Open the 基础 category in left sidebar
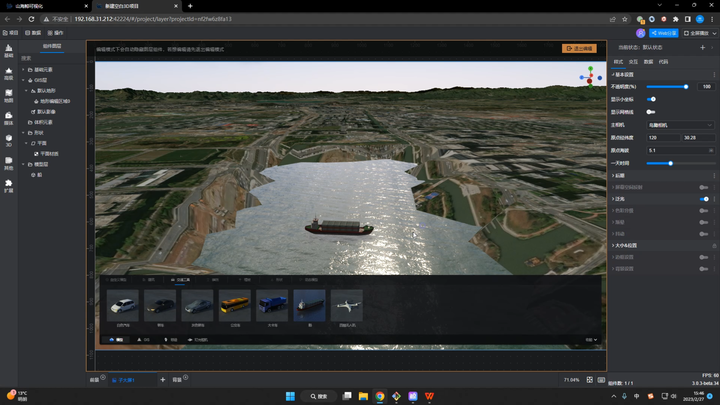This screenshot has width=720, height=405. pos(9,50)
